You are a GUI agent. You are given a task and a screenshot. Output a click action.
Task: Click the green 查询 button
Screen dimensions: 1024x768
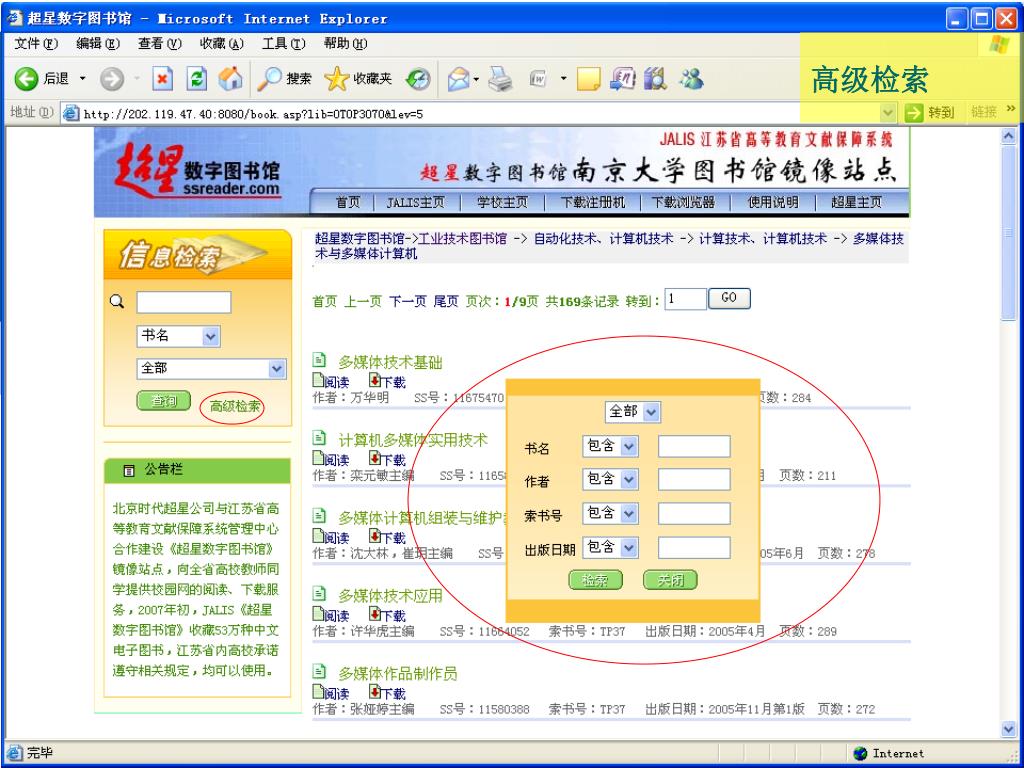[164, 401]
